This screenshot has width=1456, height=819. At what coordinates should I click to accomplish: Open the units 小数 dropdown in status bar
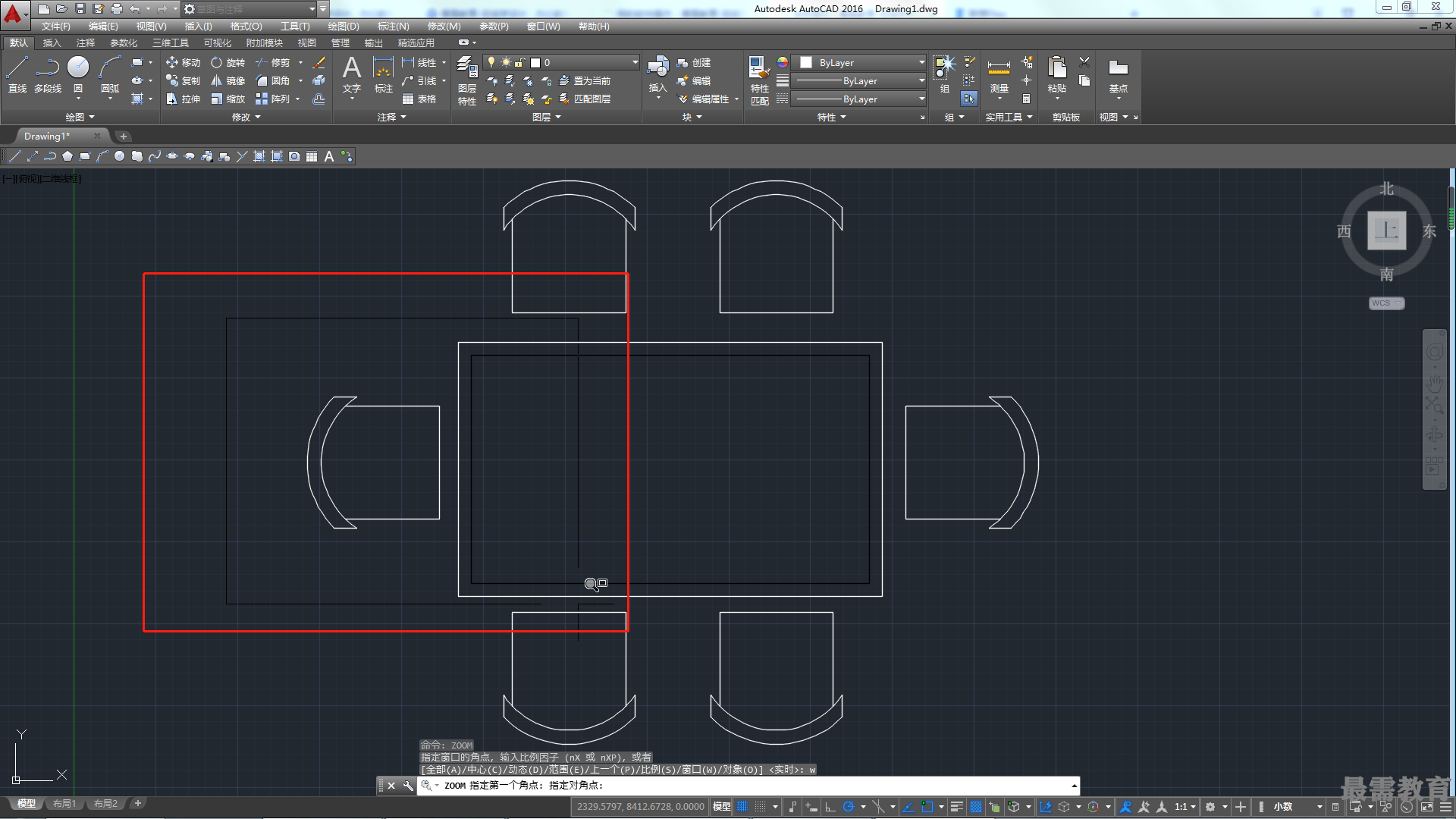(x=1298, y=807)
